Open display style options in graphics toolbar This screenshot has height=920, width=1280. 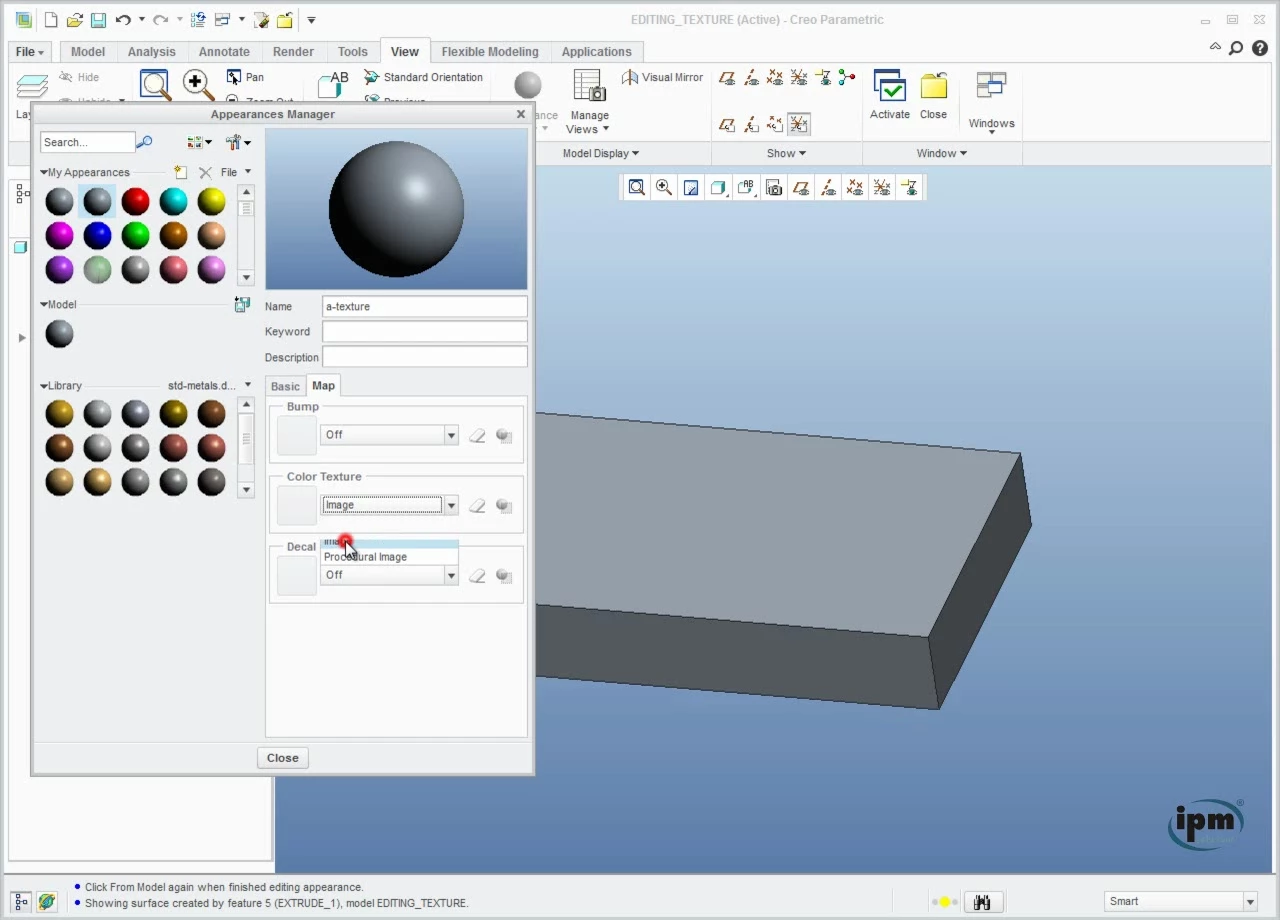[x=718, y=187]
